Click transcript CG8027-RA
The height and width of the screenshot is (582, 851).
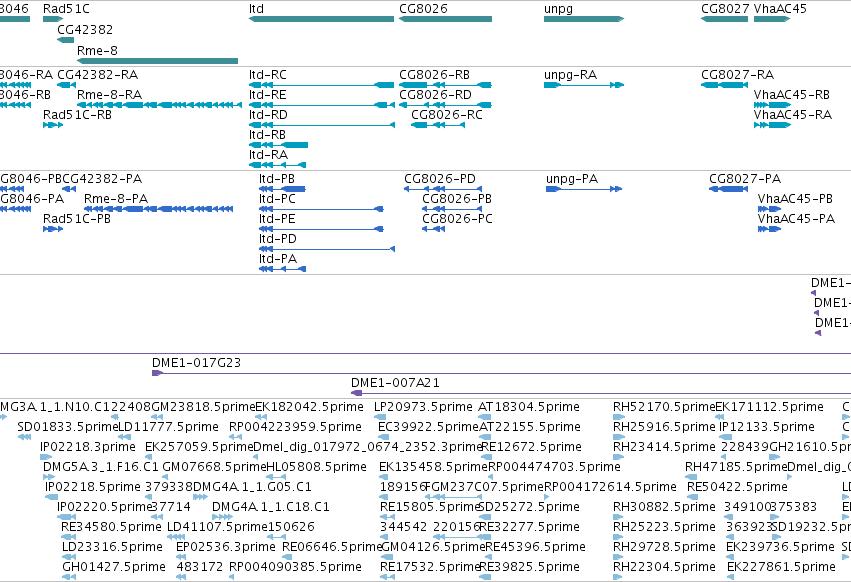click(x=725, y=85)
